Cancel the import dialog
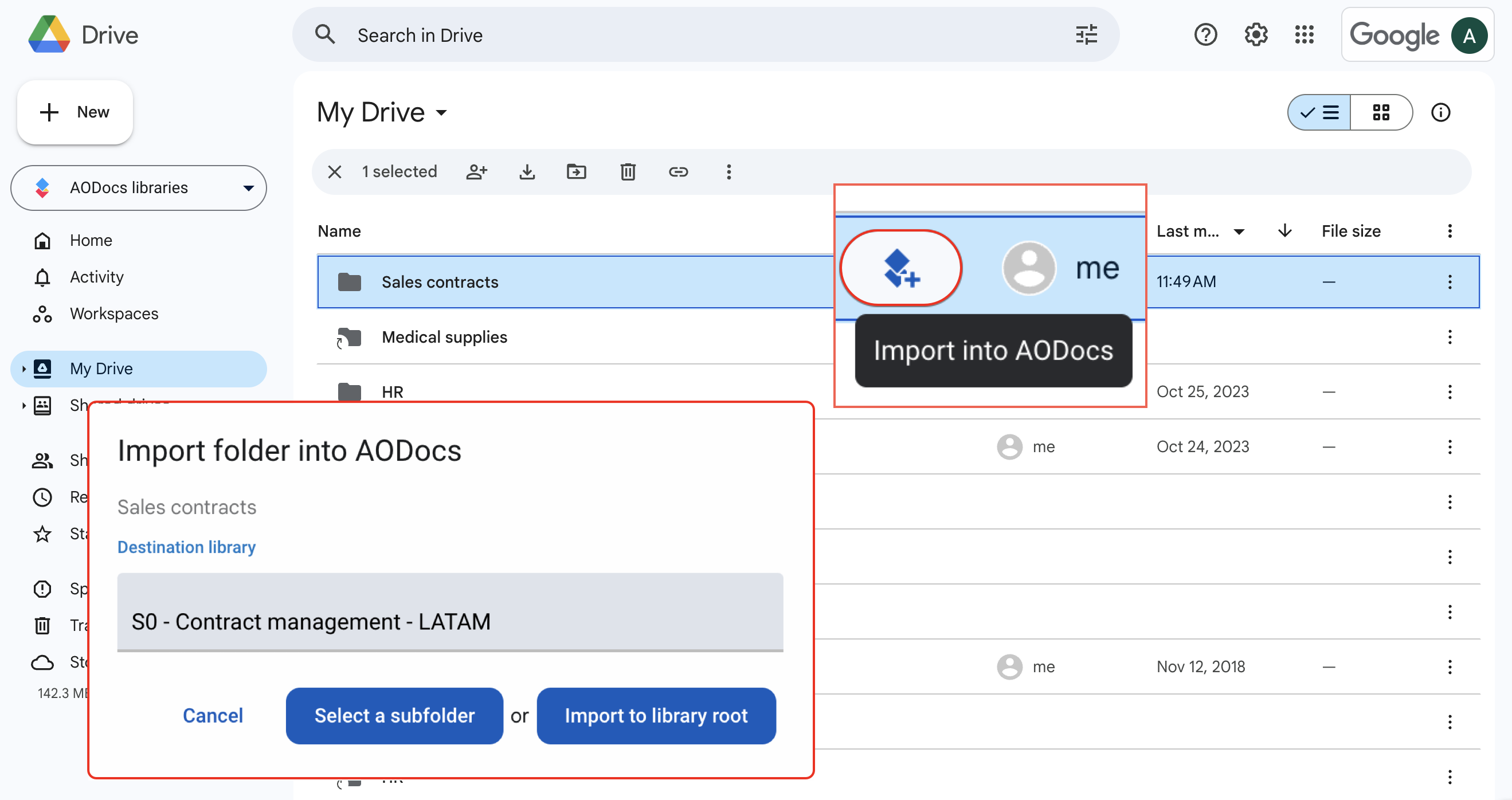Image resolution: width=1512 pixels, height=800 pixels. point(213,716)
